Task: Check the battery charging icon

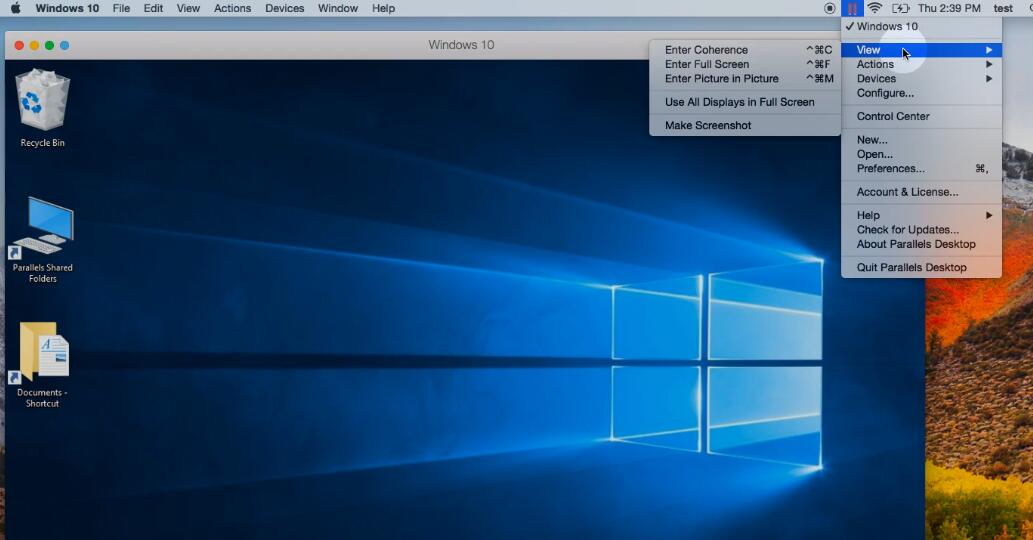Action: tap(901, 8)
